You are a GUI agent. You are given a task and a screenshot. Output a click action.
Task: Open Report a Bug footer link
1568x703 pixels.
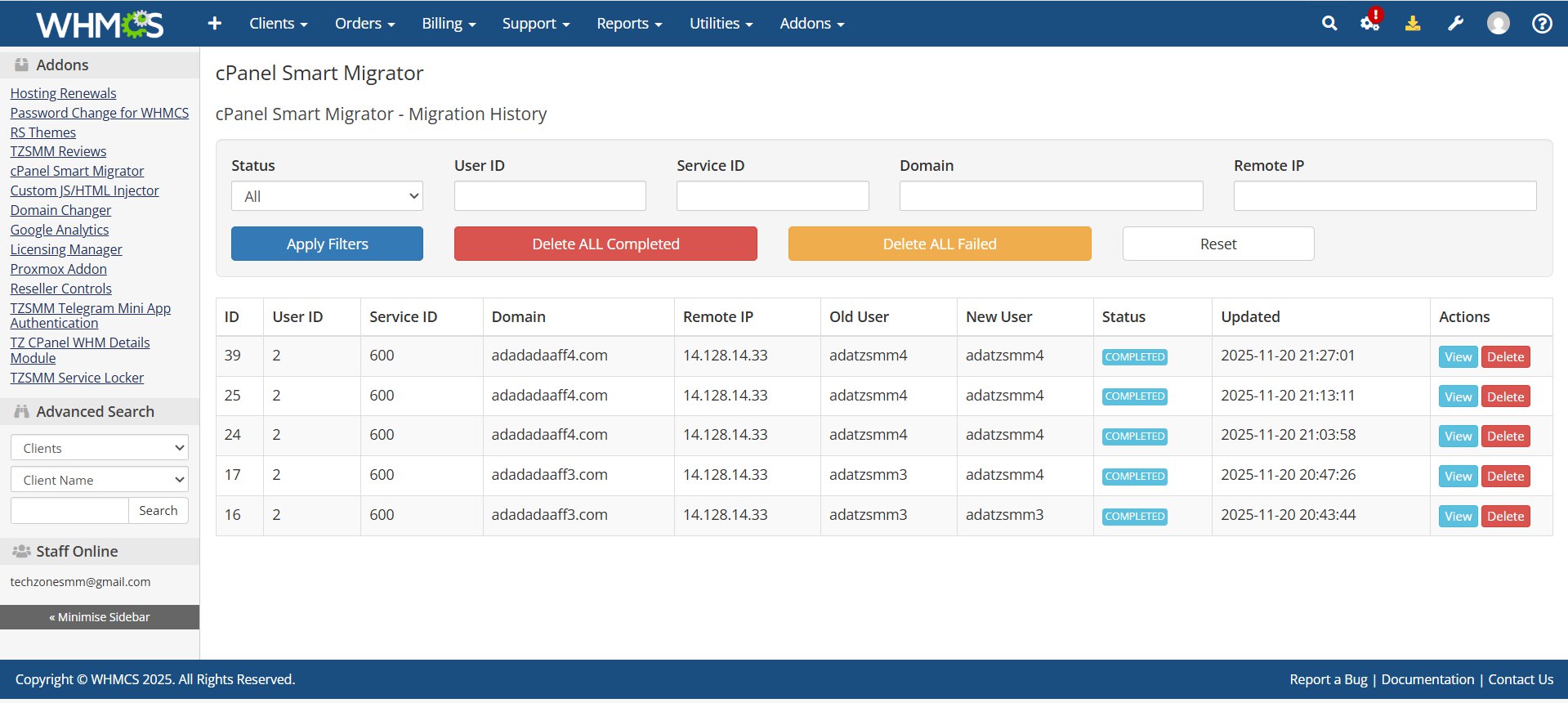pos(1329,679)
